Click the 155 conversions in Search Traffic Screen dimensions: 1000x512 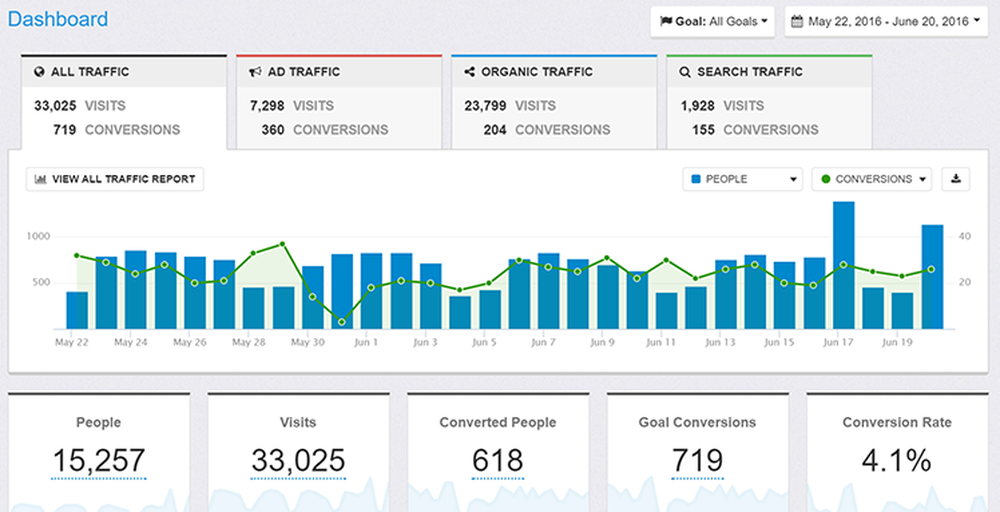(703, 130)
